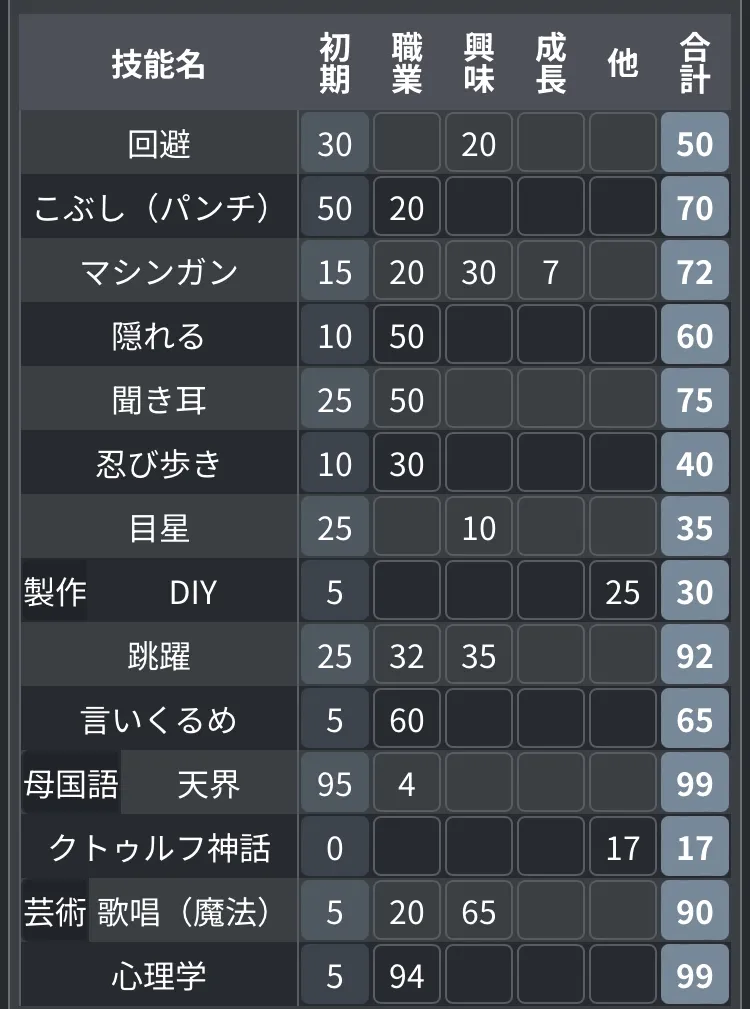
Task: Click the 興味 field for 目星
Action: 479,529
